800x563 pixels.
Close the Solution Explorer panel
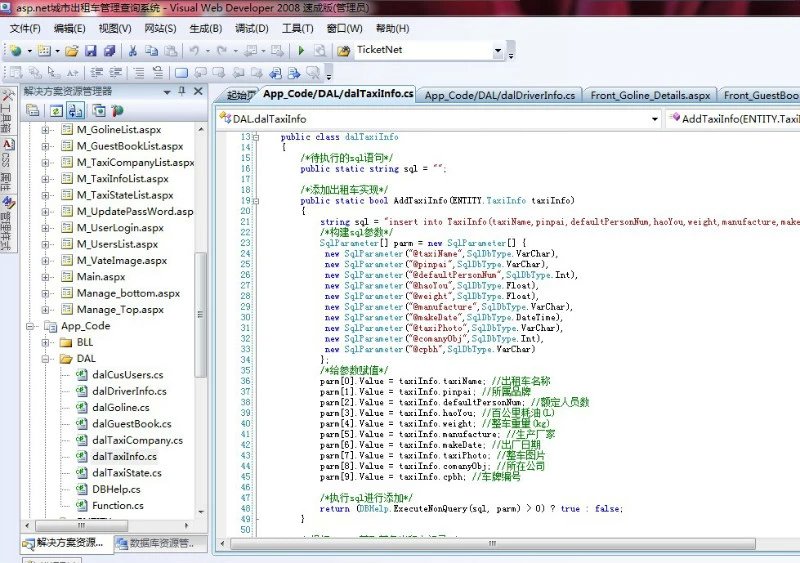point(198,91)
